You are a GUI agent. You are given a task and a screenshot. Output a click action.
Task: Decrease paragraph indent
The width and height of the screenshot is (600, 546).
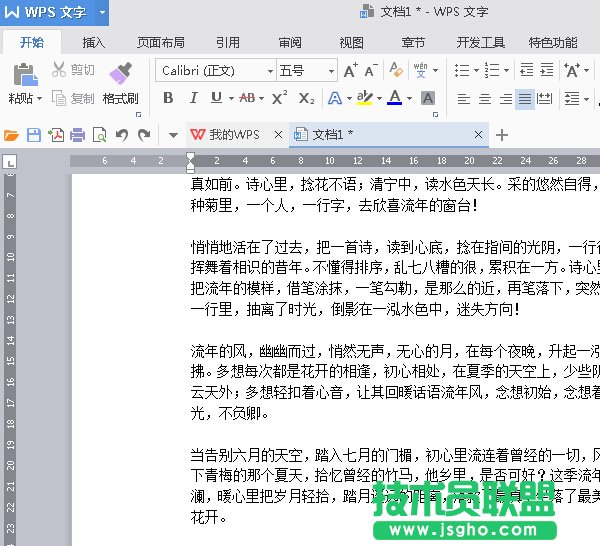[x=527, y=70]
